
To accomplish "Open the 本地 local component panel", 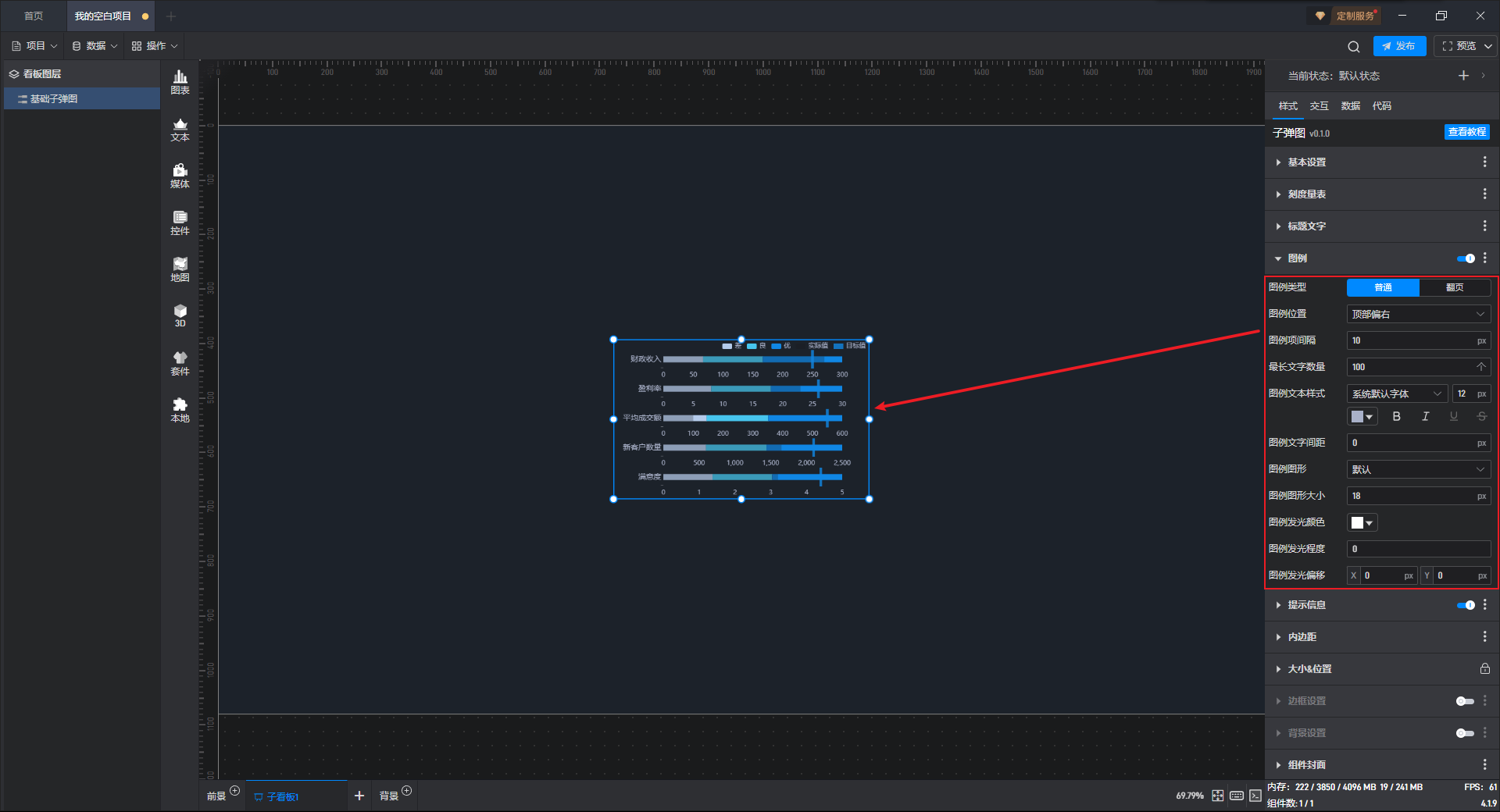I will coord(180,410).
